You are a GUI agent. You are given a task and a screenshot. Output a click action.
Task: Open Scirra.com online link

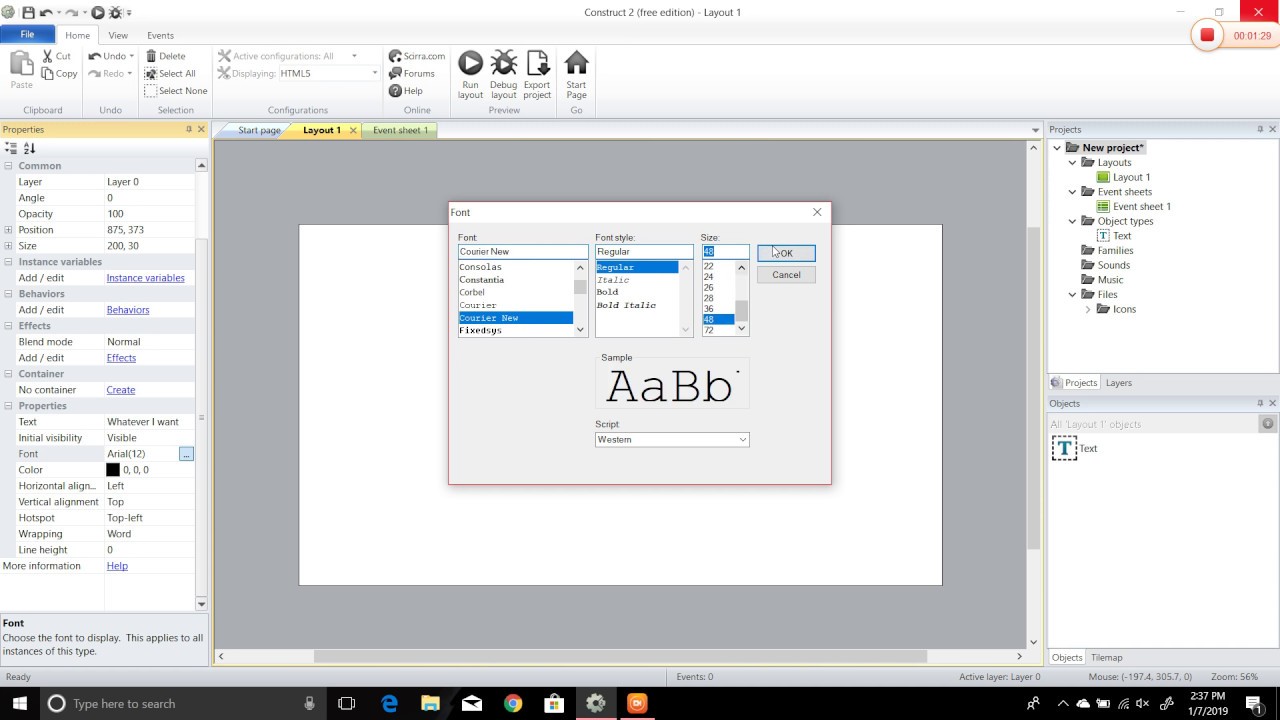pyautogui.click(x=417, y=56)
